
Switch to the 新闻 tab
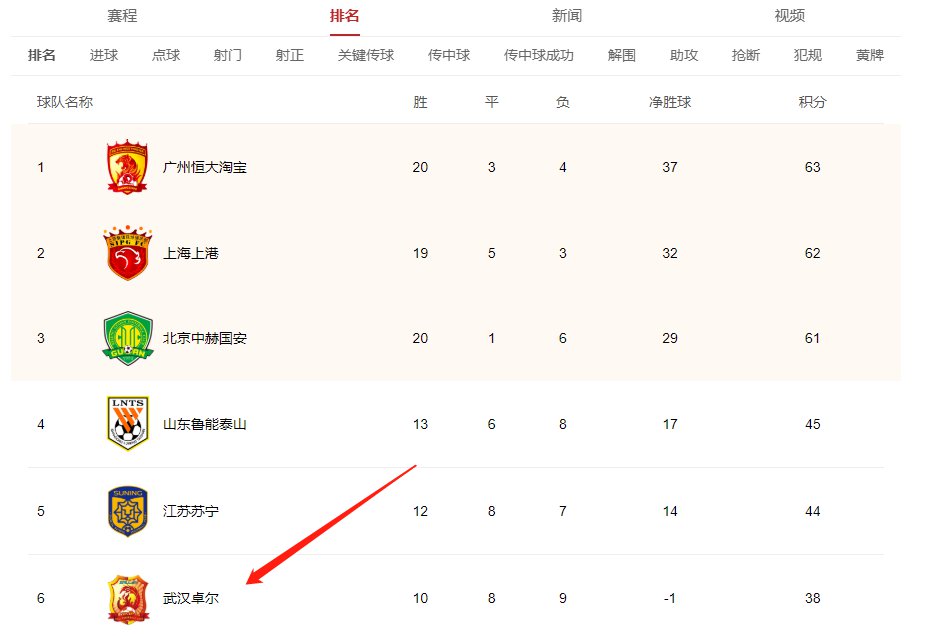(x=567, y=16)
